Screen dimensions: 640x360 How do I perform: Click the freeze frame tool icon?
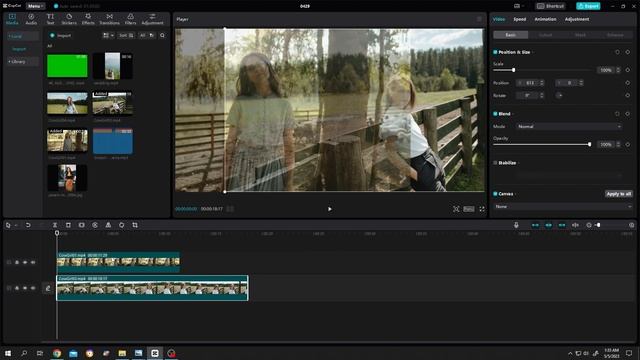tap(82, 225)
